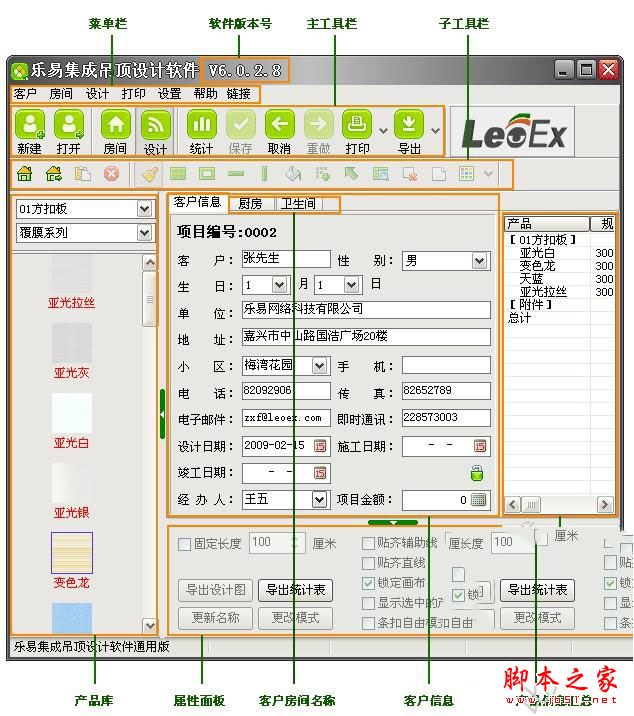Click the green padlock icon
634x716 pixels.
[x=477, y=474]
